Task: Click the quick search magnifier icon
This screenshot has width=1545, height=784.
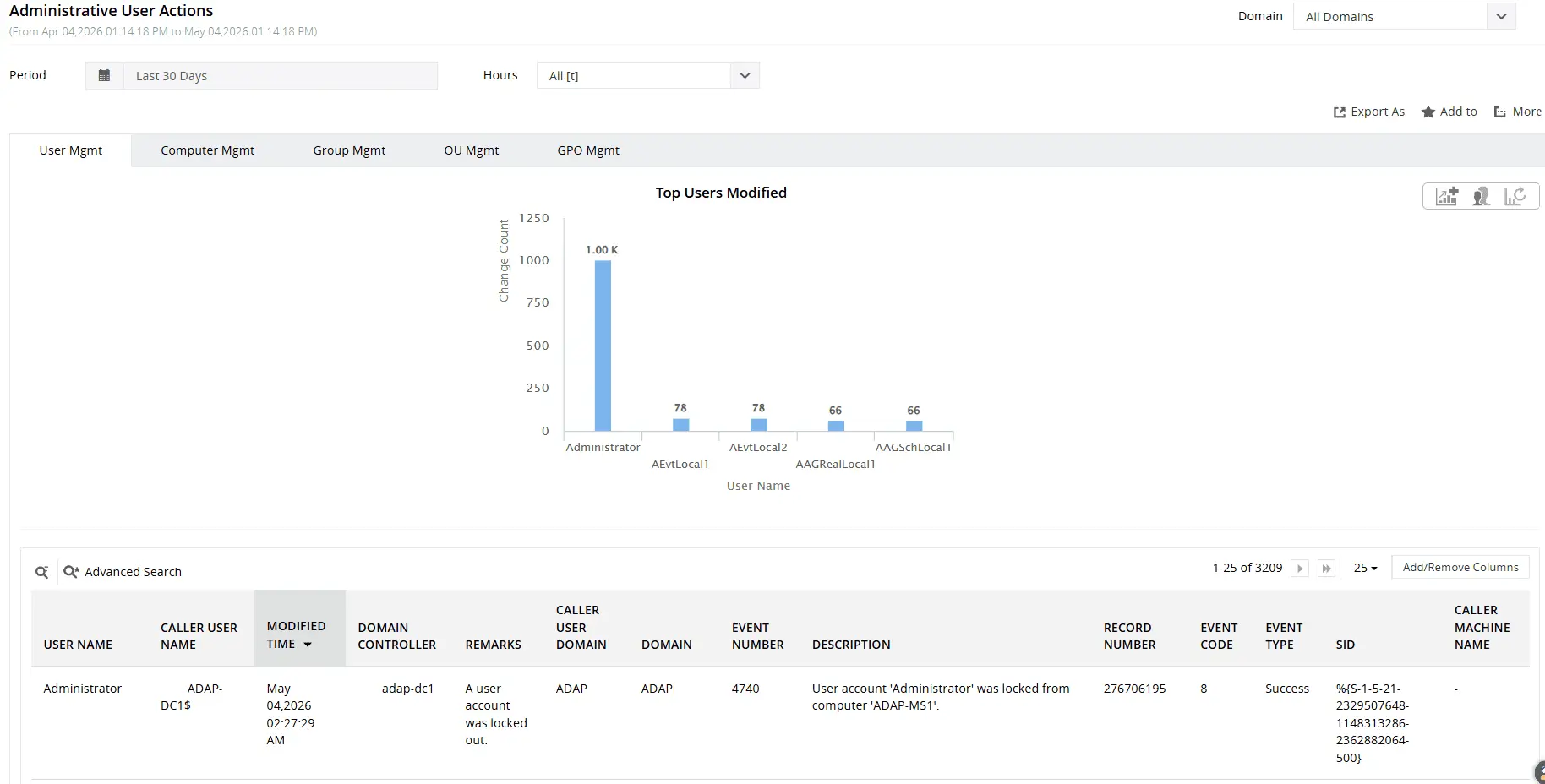Action: tap(41, 572)
